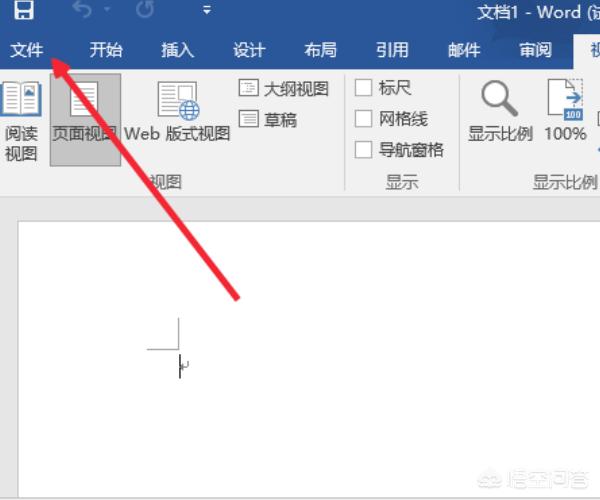Open the Read Mode (阅读视图) view
Screen dimensions: 600x500
pos(21,121)
